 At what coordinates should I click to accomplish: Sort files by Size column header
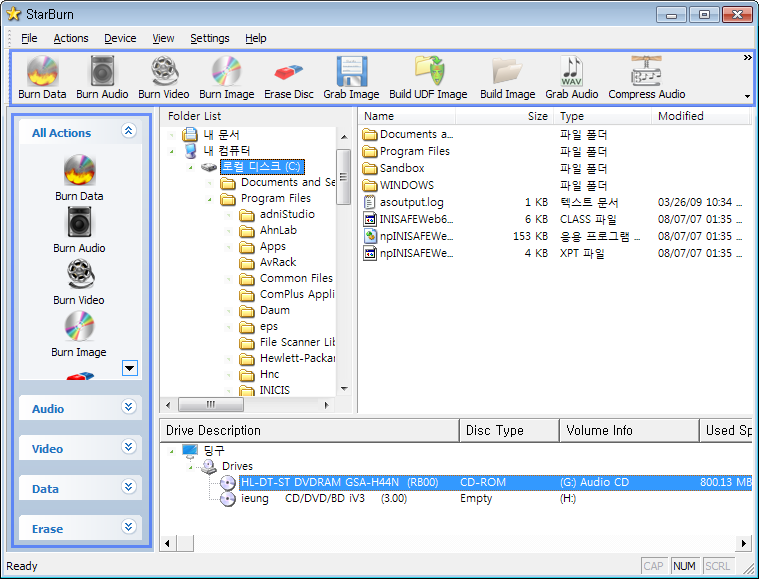click(504, 116)
